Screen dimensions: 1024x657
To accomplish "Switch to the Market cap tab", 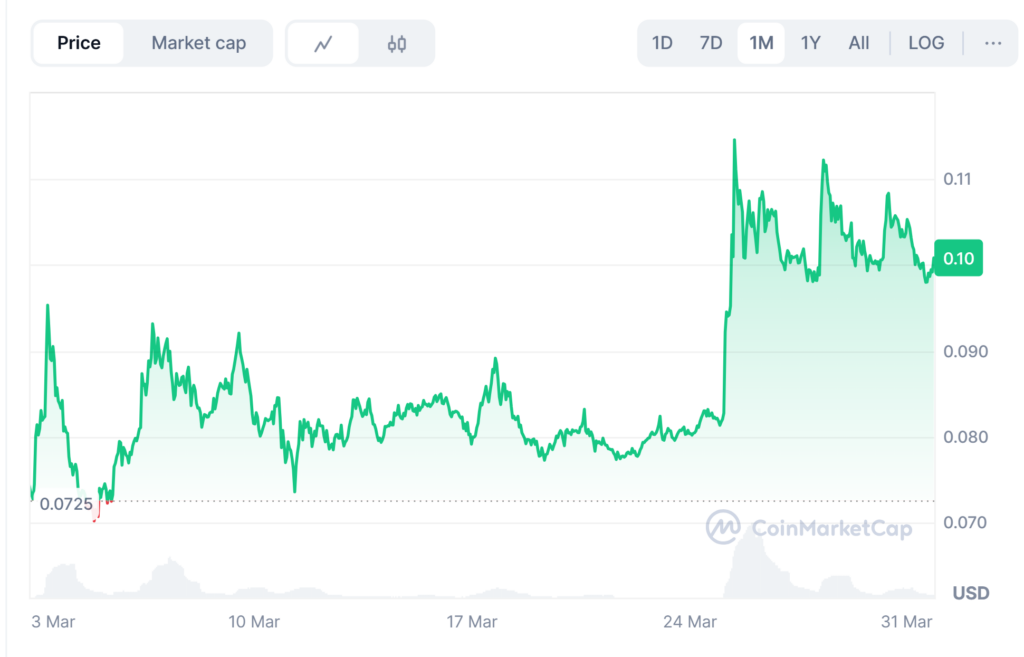I will pos(198,43).
